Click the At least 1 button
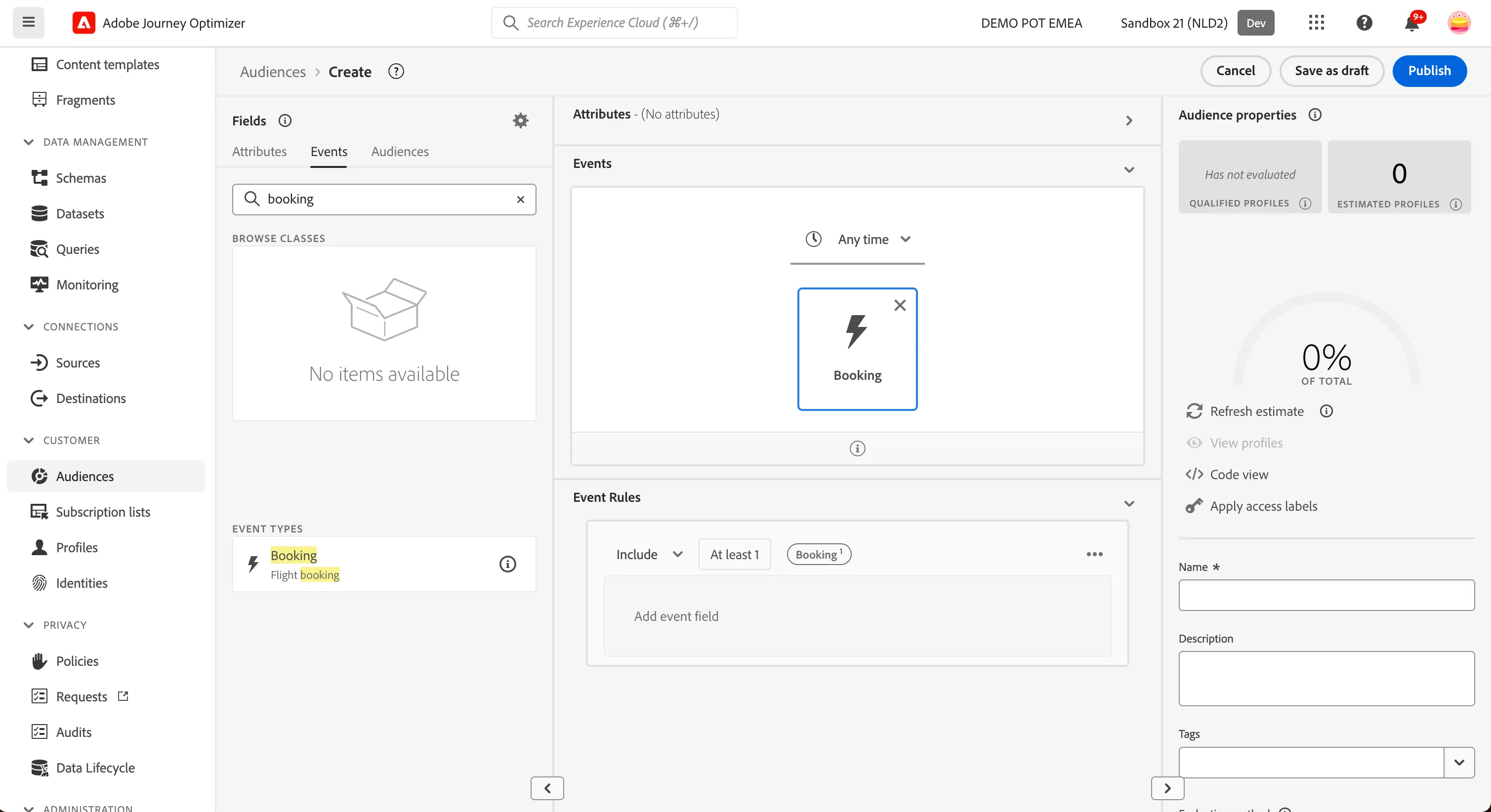This screenshot has height=812, width=1491. tap(734, 554)
